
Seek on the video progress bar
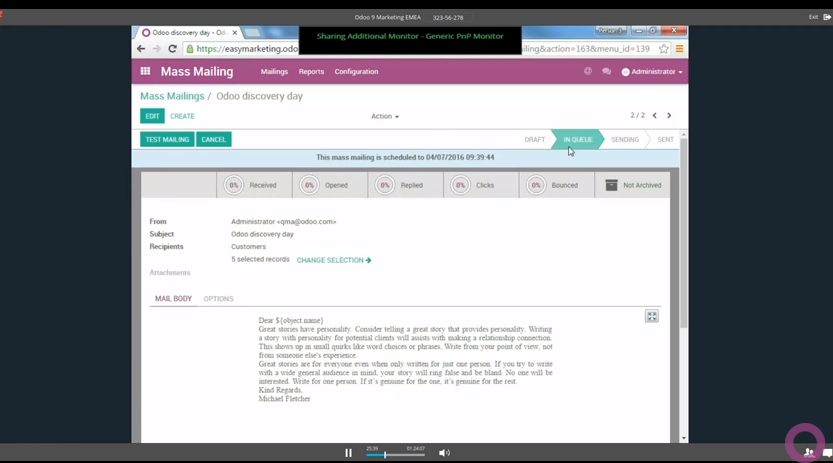(396, 455)
